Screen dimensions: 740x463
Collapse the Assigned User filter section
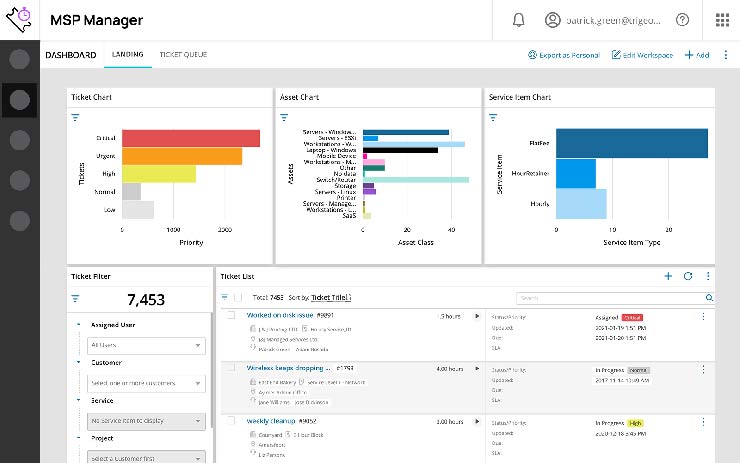(x=78, y=325)
